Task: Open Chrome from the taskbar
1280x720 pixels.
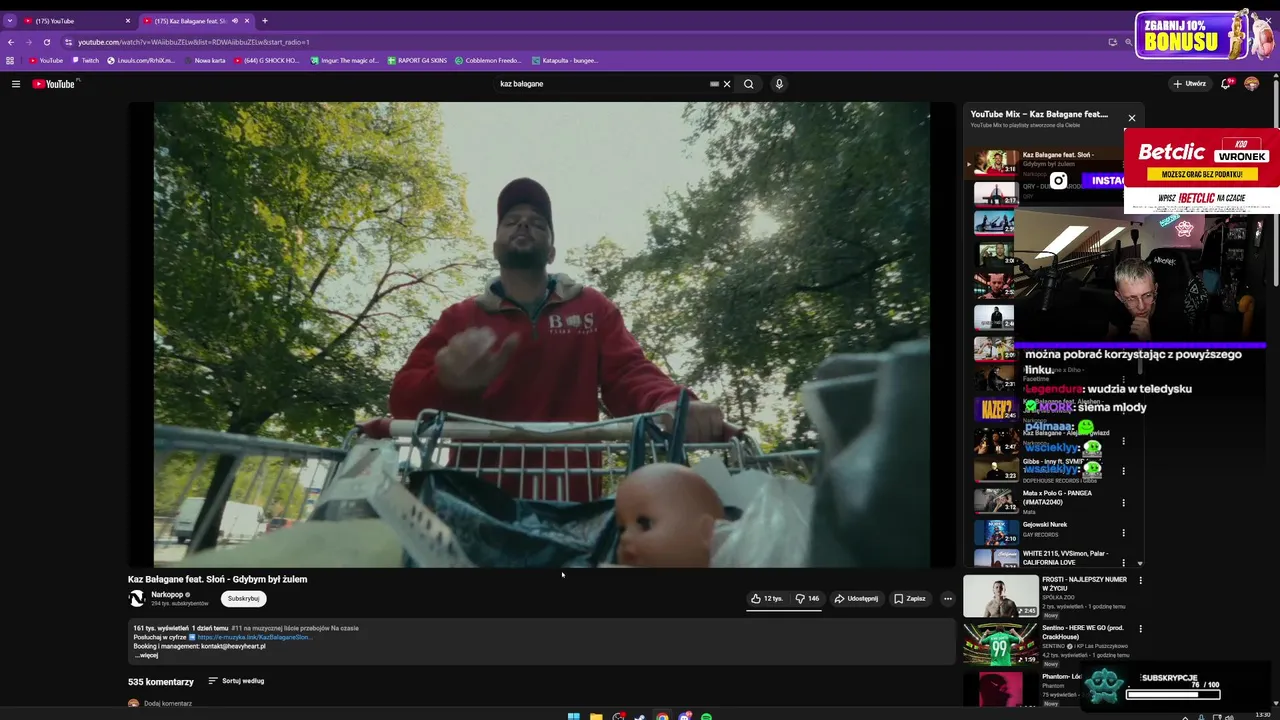Action: point(662,716)
